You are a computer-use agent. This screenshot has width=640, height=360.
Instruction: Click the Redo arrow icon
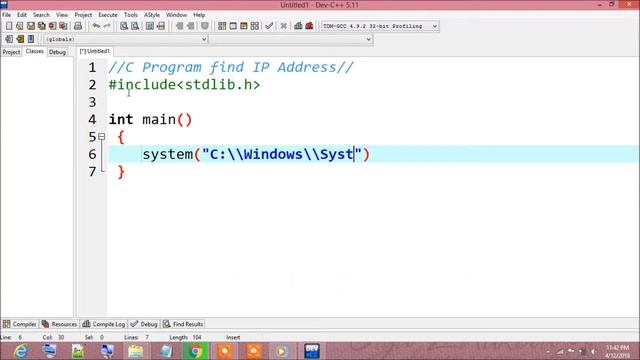pyautogui.click(x=107, y=26)
